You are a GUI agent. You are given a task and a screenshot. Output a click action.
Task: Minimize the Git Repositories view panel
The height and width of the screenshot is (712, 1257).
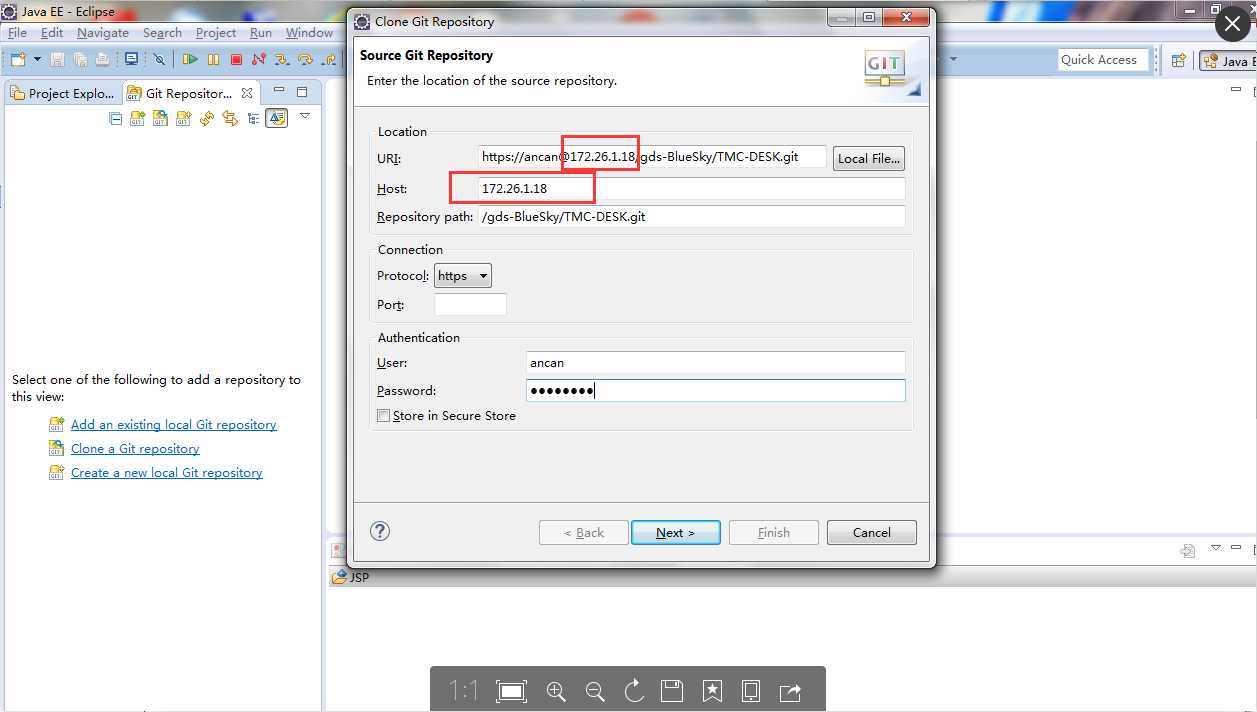tap(278, 91)
